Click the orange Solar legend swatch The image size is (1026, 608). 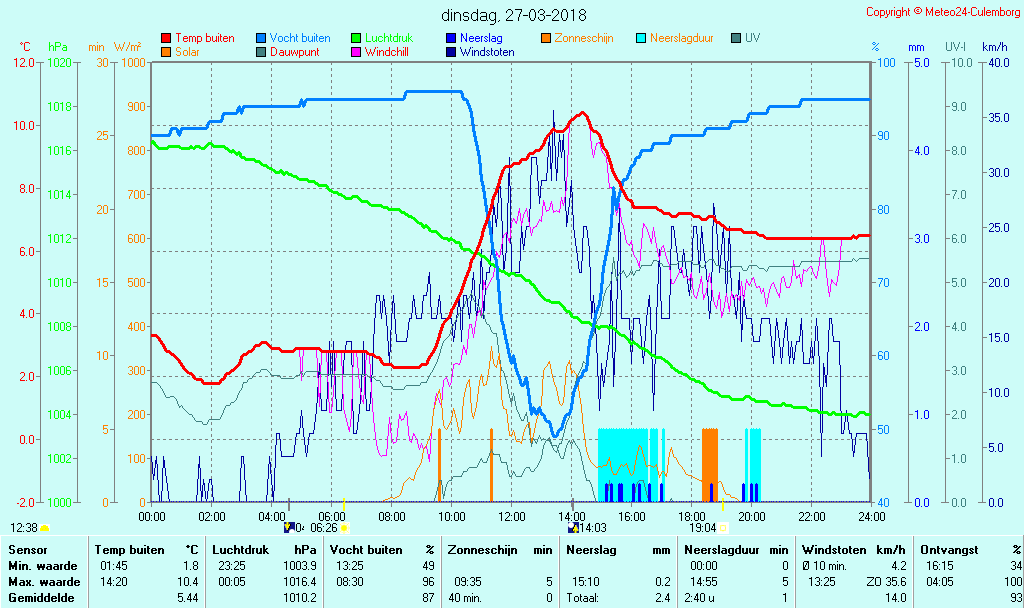pyautogui.click(x=166, y=52)
